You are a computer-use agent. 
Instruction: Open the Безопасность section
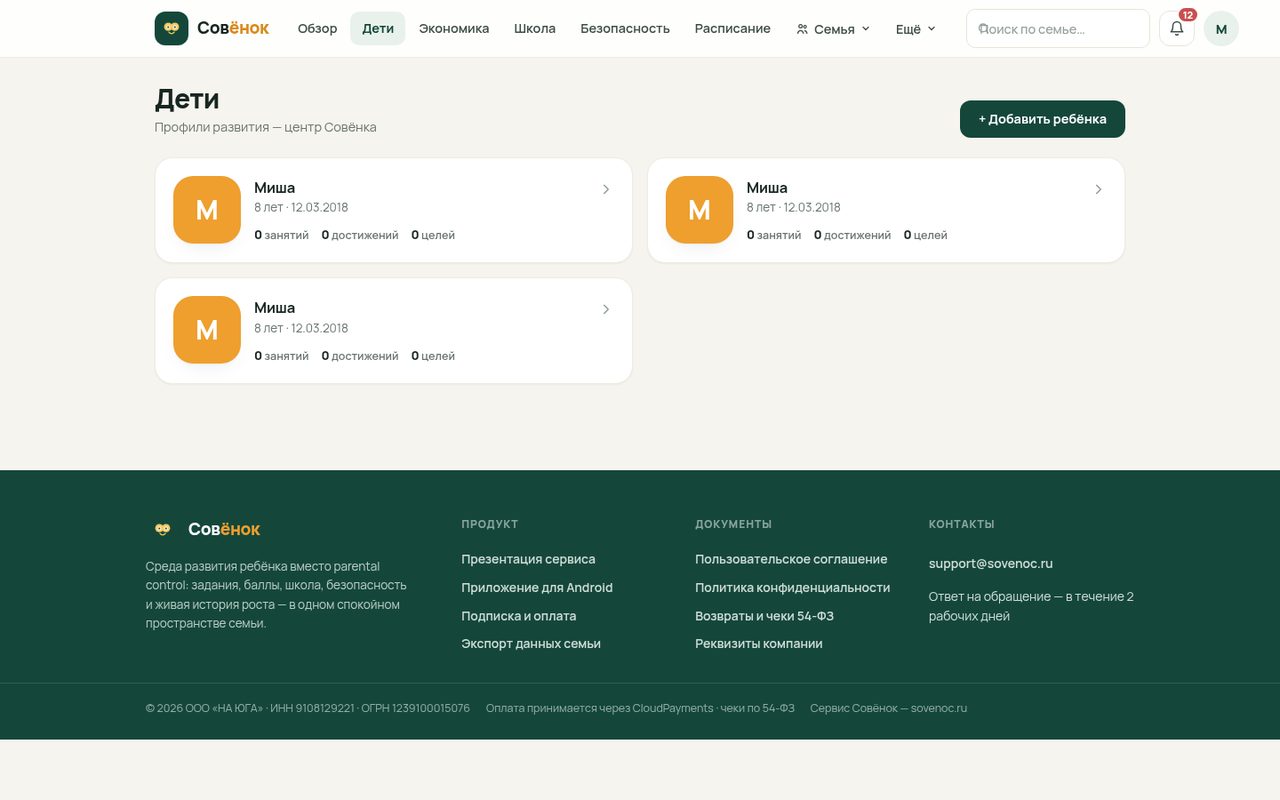tap(625, 29)
